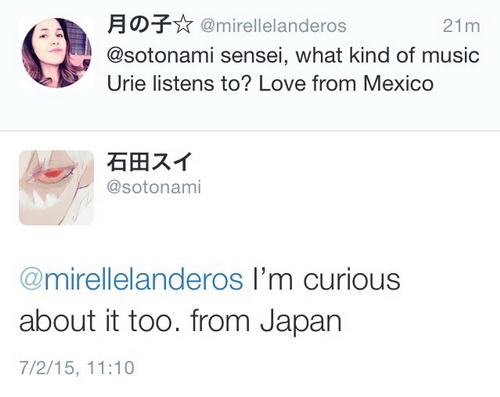The width and height of the screenshot is (500, 397).
Task: Open the gray @mirellelanderos handle in header
Action: 273,26
